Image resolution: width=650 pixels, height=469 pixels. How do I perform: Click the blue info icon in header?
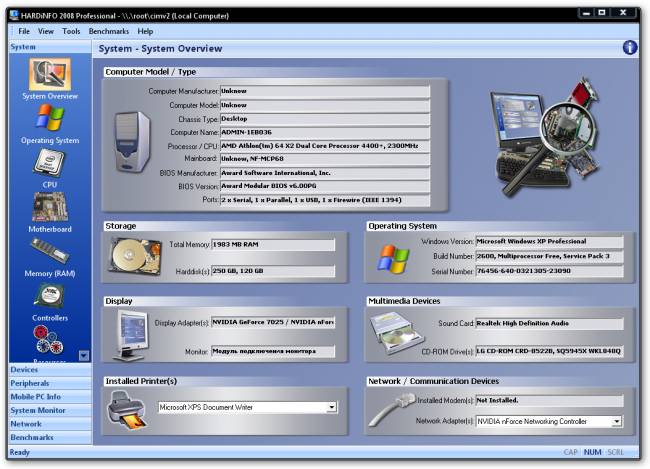629,48
